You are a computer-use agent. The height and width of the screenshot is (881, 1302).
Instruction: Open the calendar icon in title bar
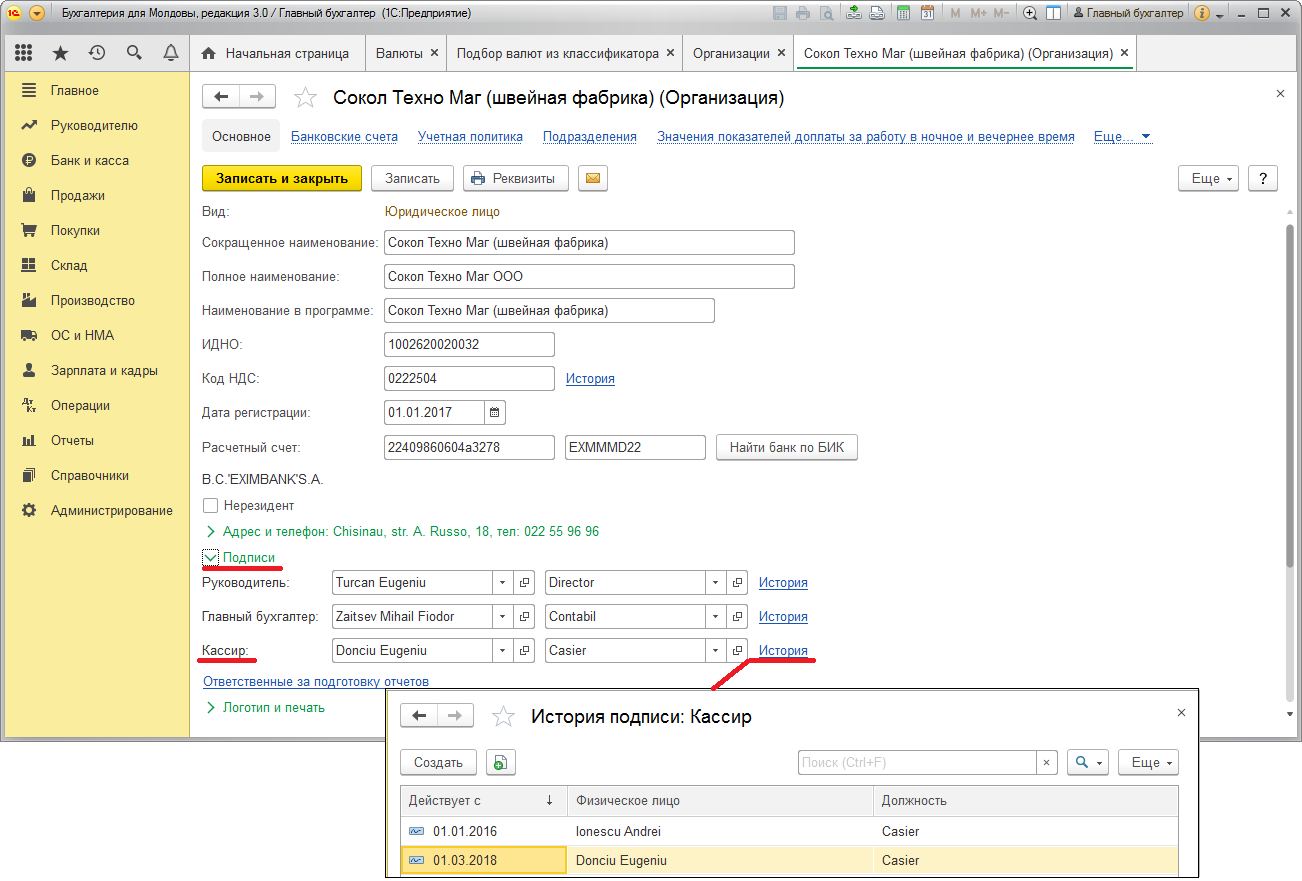(x=927, y=13)
